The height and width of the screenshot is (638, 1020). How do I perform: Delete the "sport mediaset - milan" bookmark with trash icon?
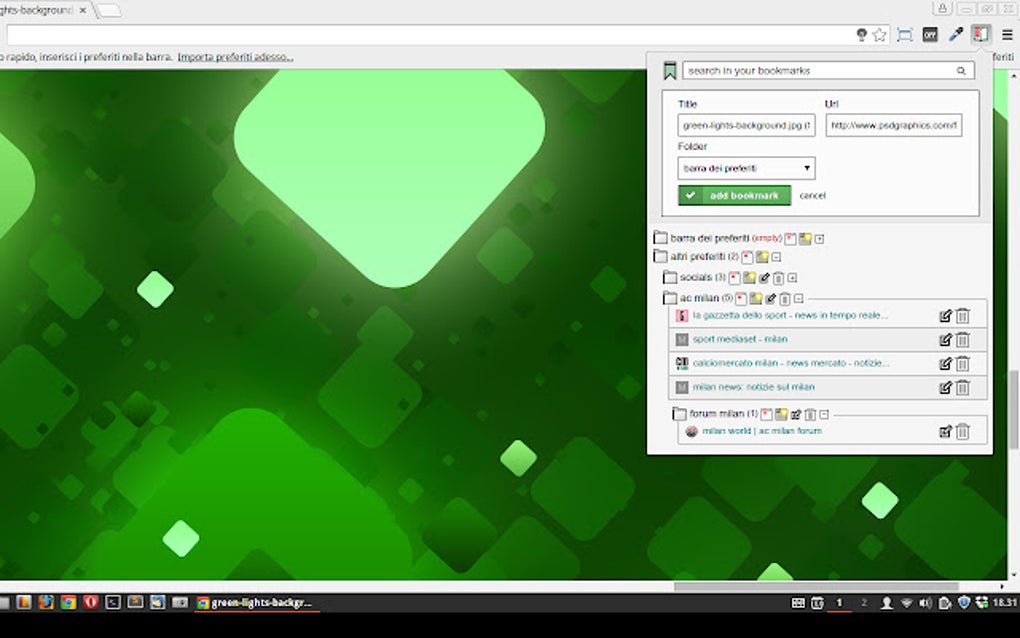962,339
